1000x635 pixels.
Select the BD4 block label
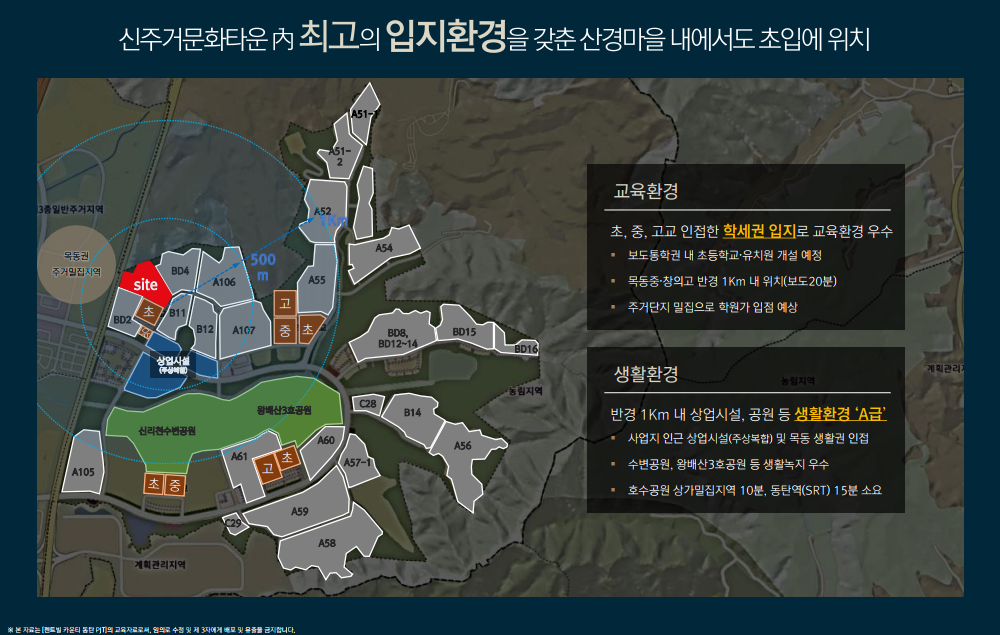(x=180, y=271)
